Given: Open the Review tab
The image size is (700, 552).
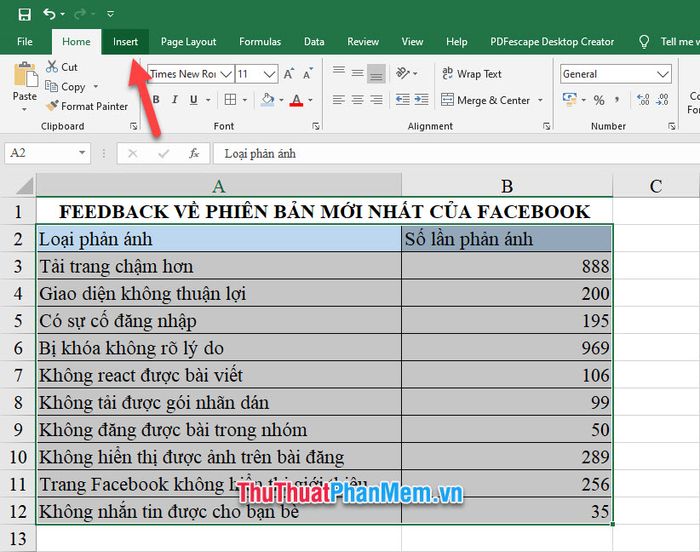Looking at the screenshot, I should click(363, 42).
